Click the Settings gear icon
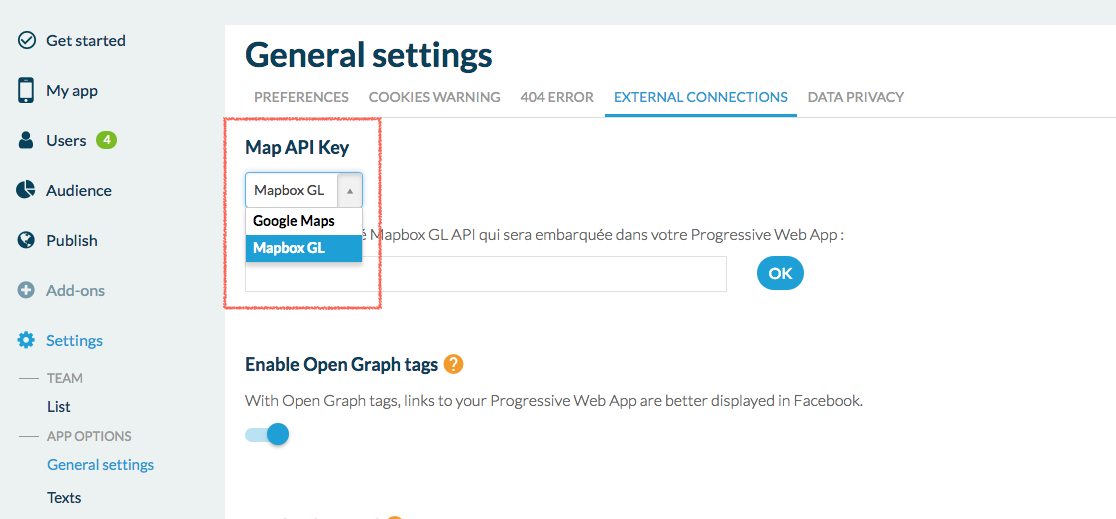Screen dimensions: 1116x519 pyautogui.click(x=27, y=341)
